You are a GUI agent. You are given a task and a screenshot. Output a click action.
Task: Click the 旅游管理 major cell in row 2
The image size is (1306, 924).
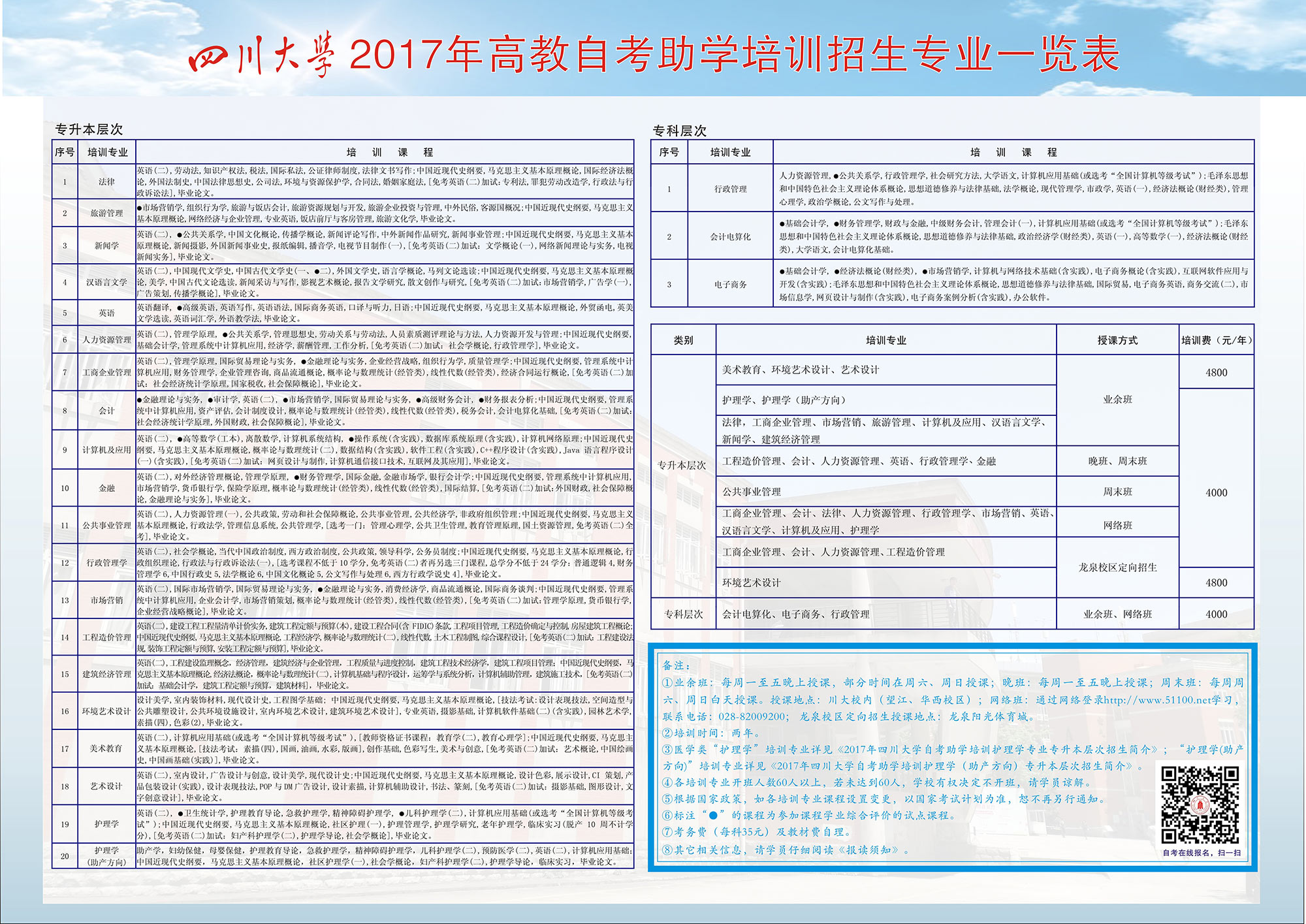pyautogui.click(x=106, y=213)
